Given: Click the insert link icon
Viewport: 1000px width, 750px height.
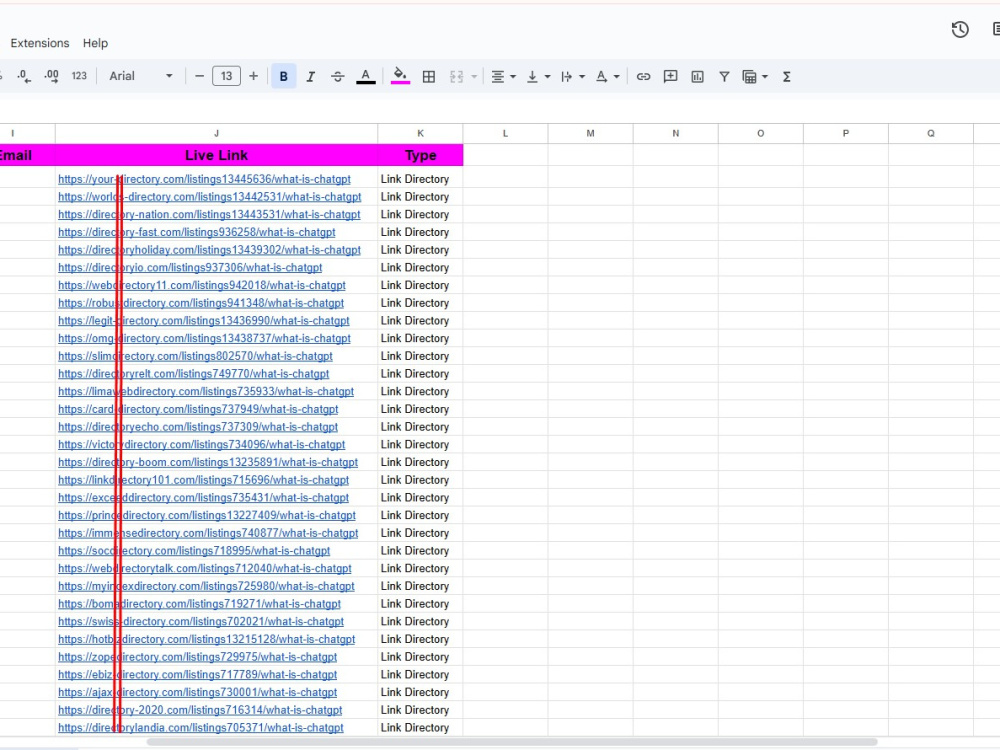Looking at the screenshot, I should click(643, 77).
